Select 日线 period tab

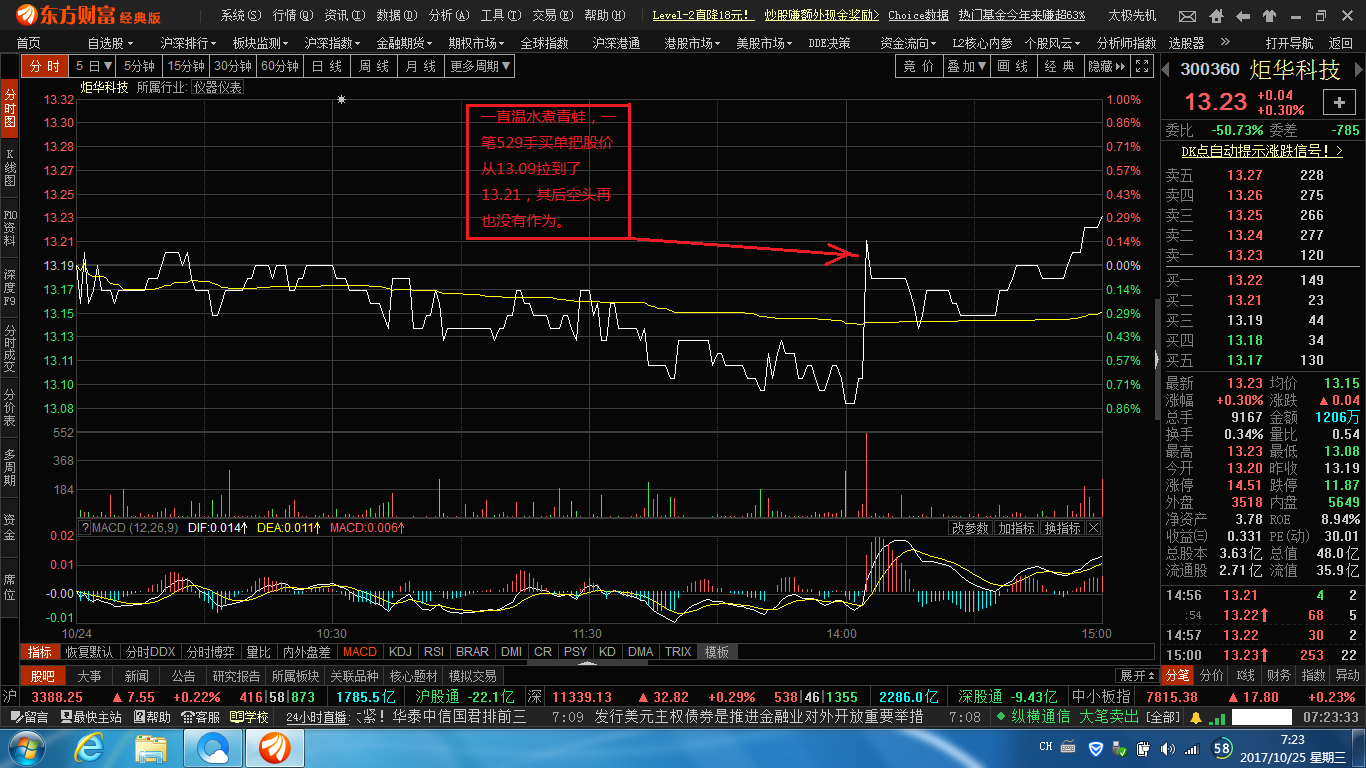coord(327,66)
